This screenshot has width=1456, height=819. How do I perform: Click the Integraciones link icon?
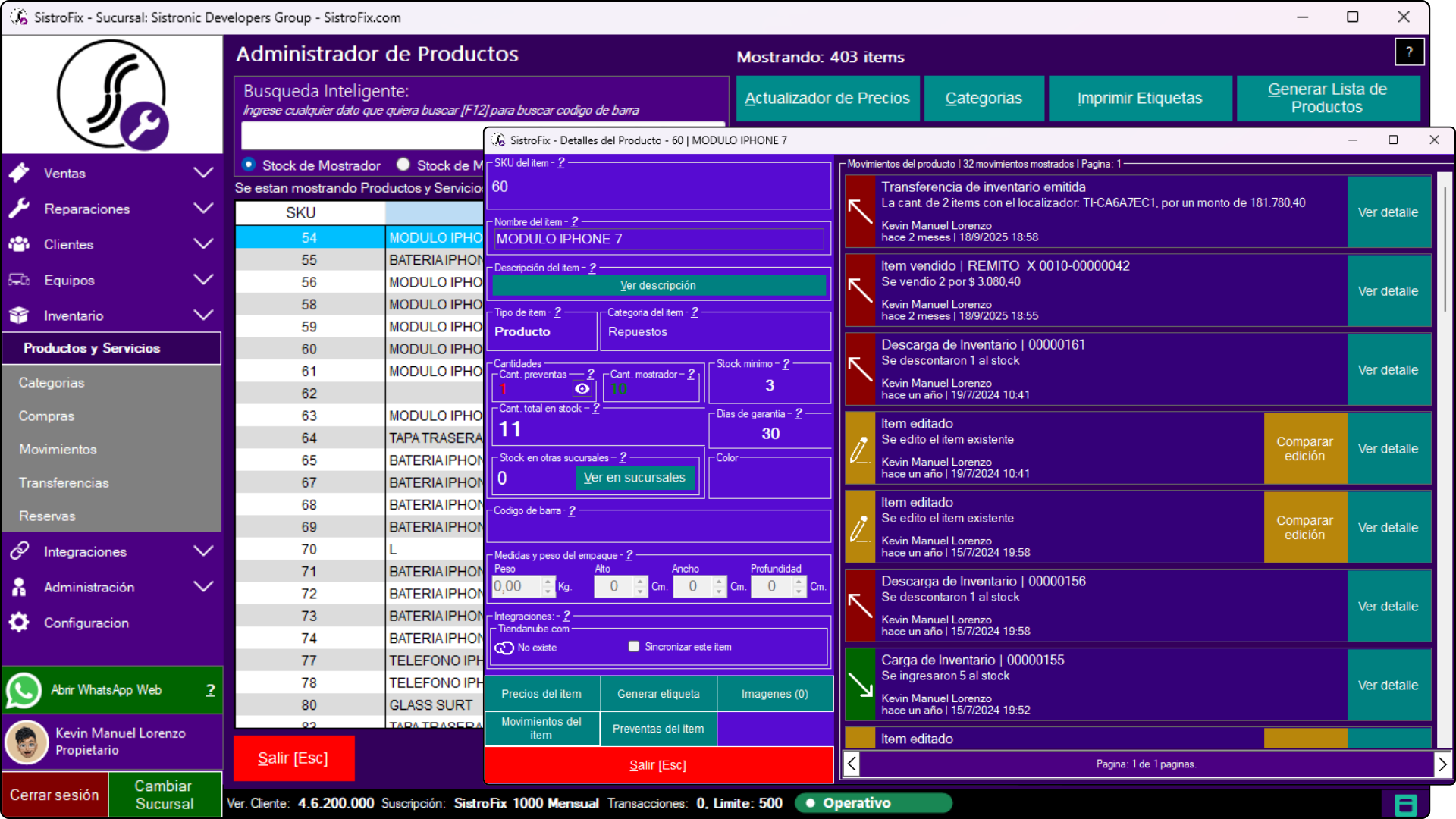coord(19,551)
